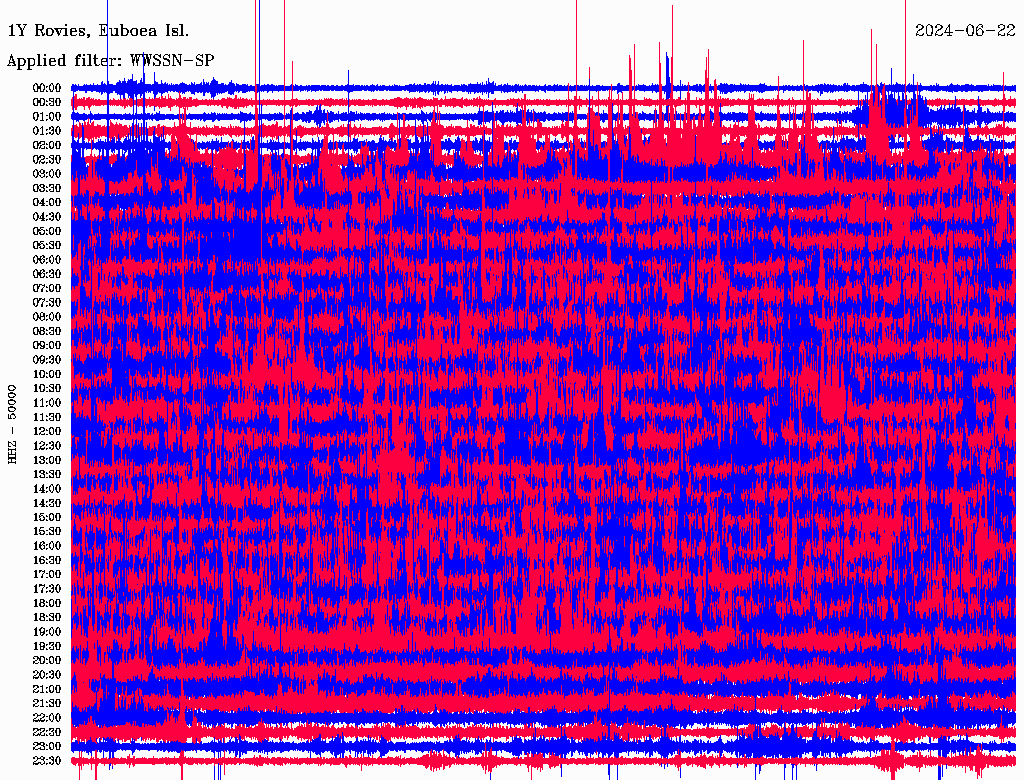Image resolution: width=1024 pixels, height=780 pixels.
Task: Select the 13:00 time label
Action: [47, 460]
